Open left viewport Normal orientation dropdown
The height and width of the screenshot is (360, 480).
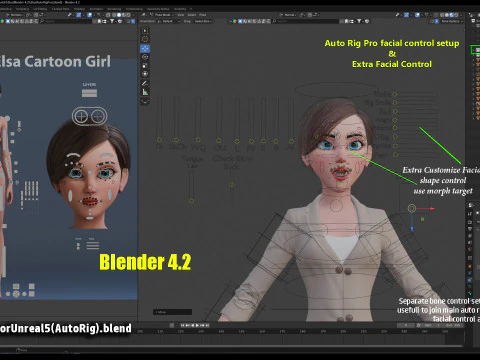click(x=15, y=15)
